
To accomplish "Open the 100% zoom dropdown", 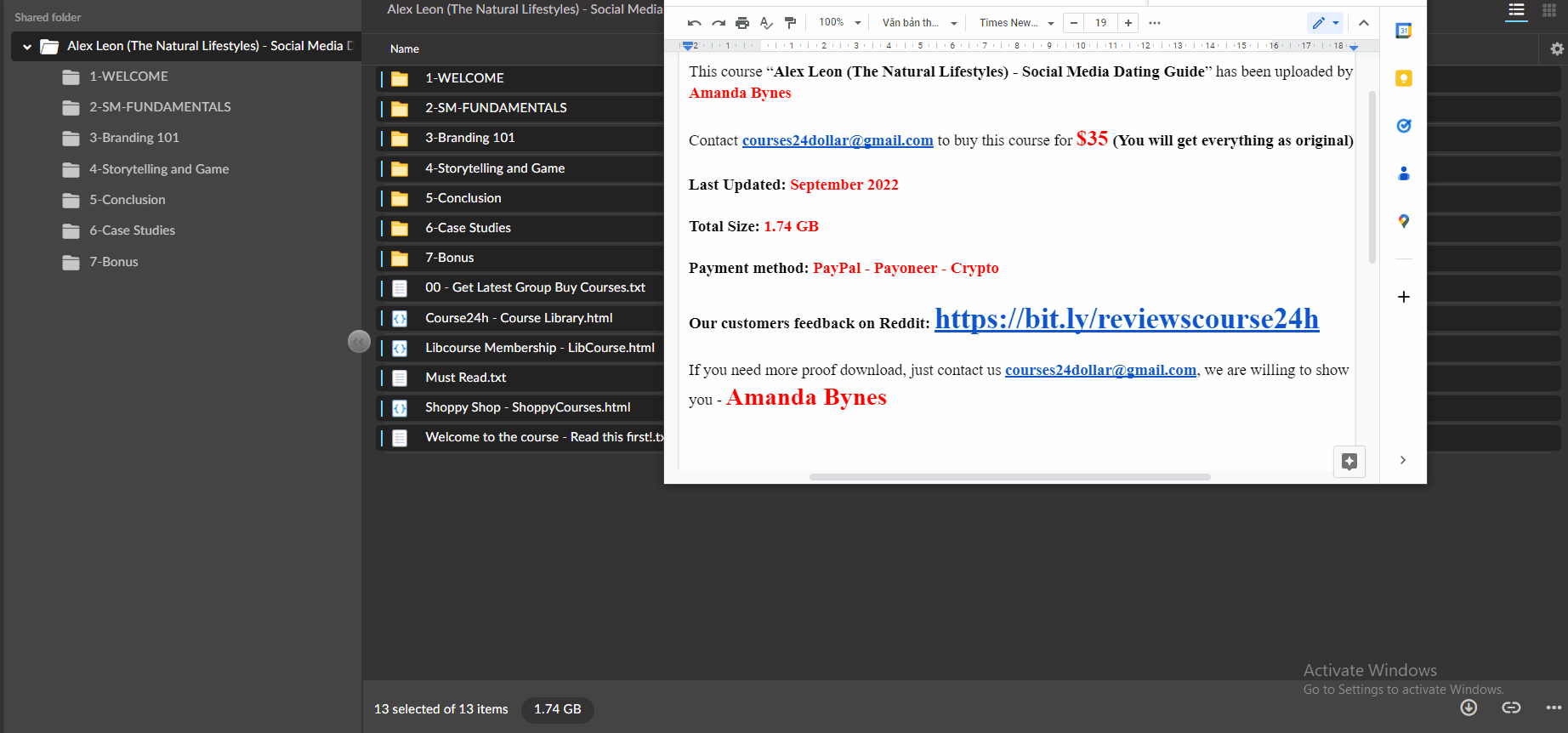I will point(840,23).
